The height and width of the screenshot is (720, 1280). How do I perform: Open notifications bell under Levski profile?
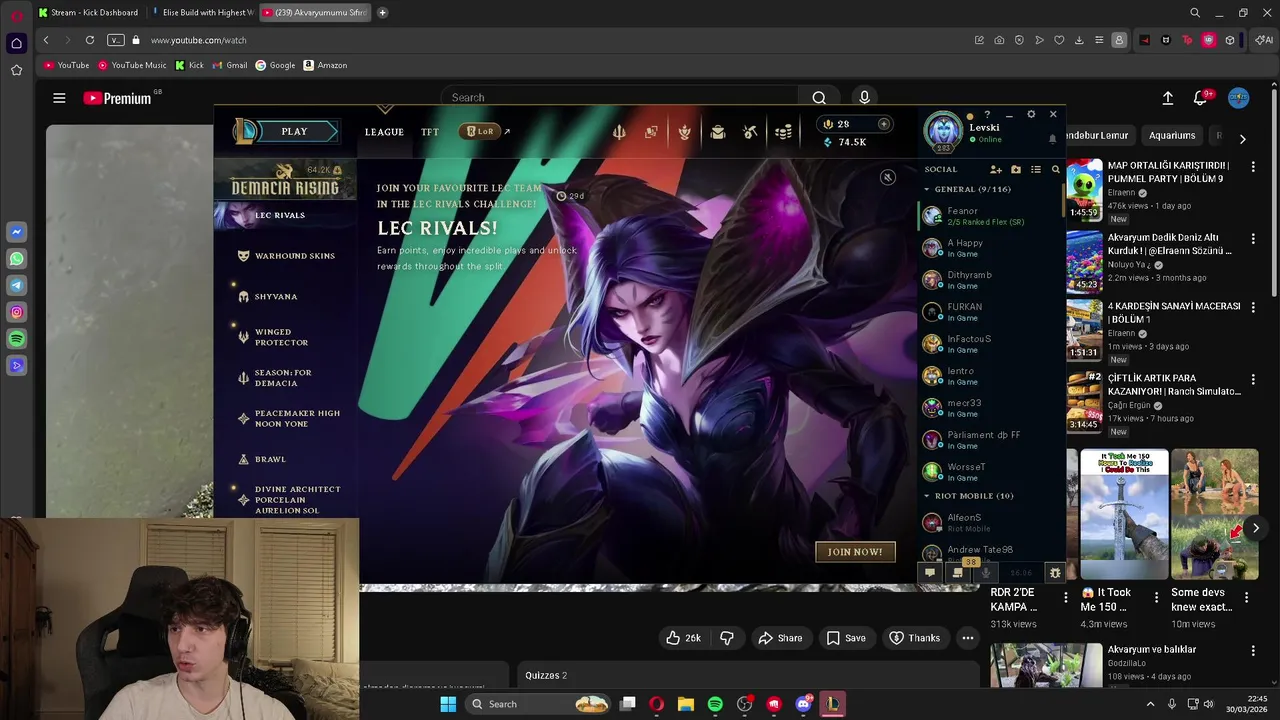(x=1052, y=139)
